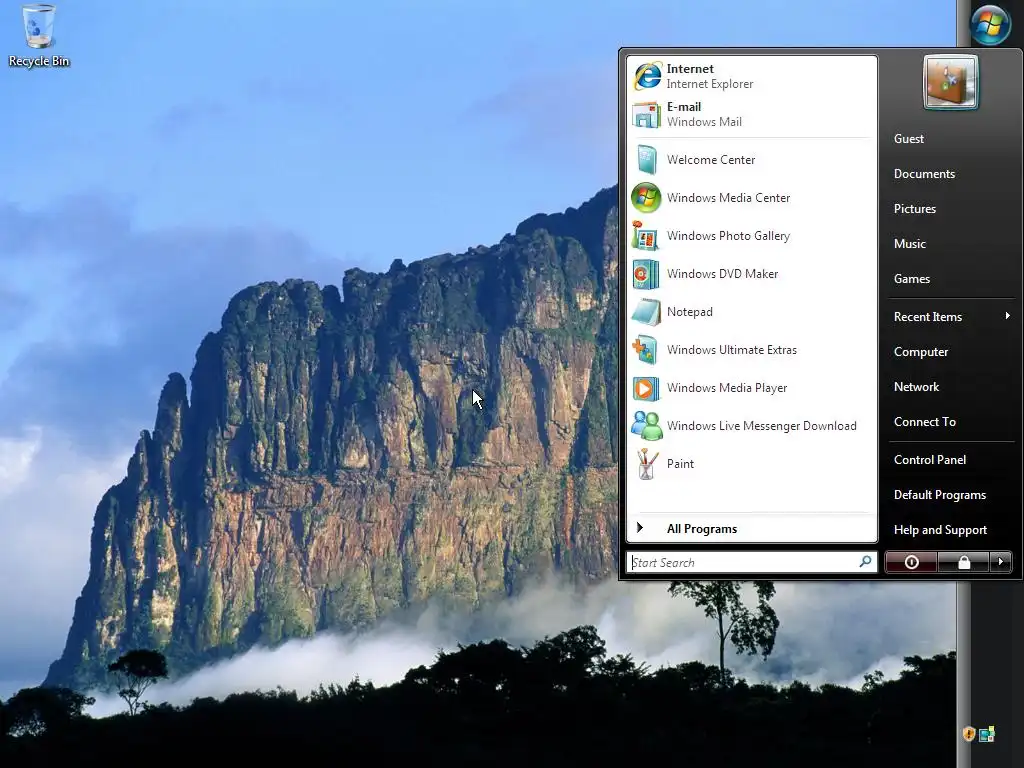1024x768 pixels.
Task: Click the Guest user account picture
Action: pyautogui.click(x=950, y=82)
